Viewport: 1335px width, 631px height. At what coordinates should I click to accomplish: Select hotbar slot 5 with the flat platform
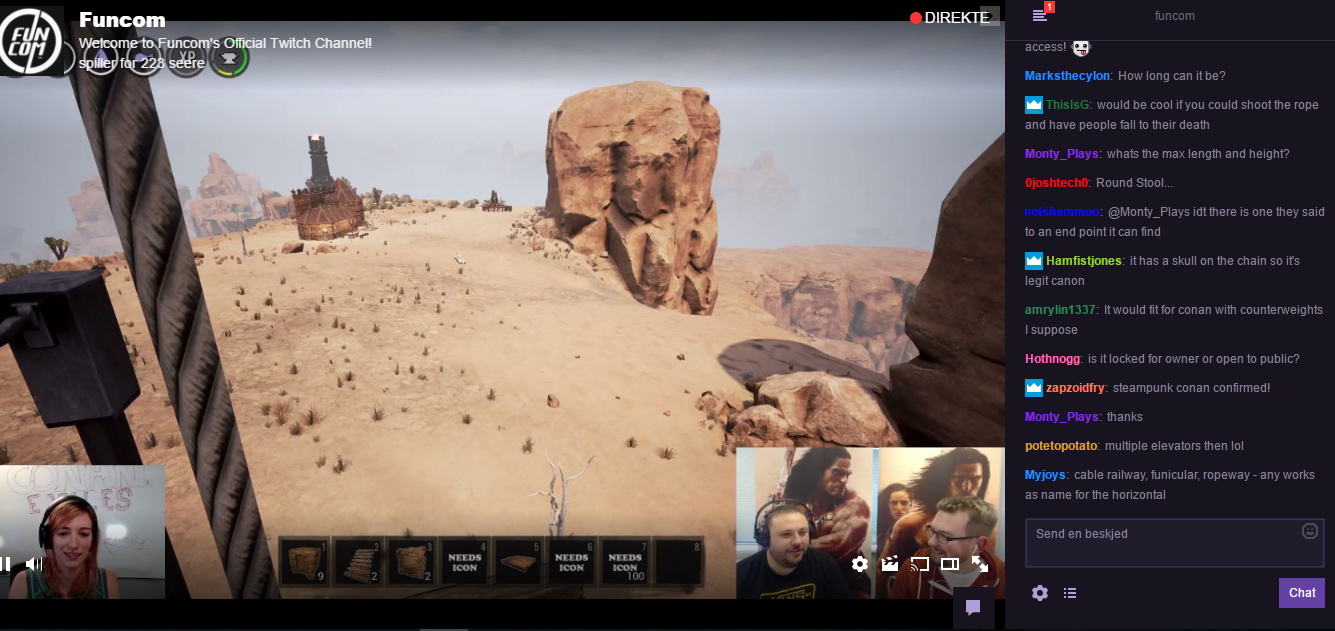pos(518,562)
